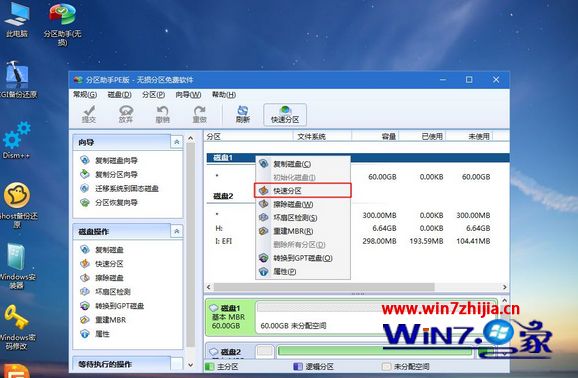This screenshot has width=578, height=378.
Task: Click the 快速分区 toolbar button
Action: coord(285,114)
